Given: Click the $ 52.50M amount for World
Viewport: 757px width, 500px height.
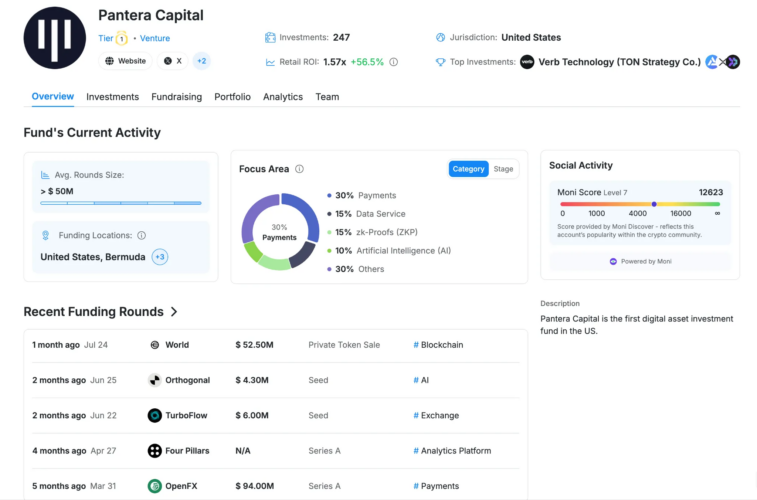Looking at the screenshot, I should tap(254, 345).
